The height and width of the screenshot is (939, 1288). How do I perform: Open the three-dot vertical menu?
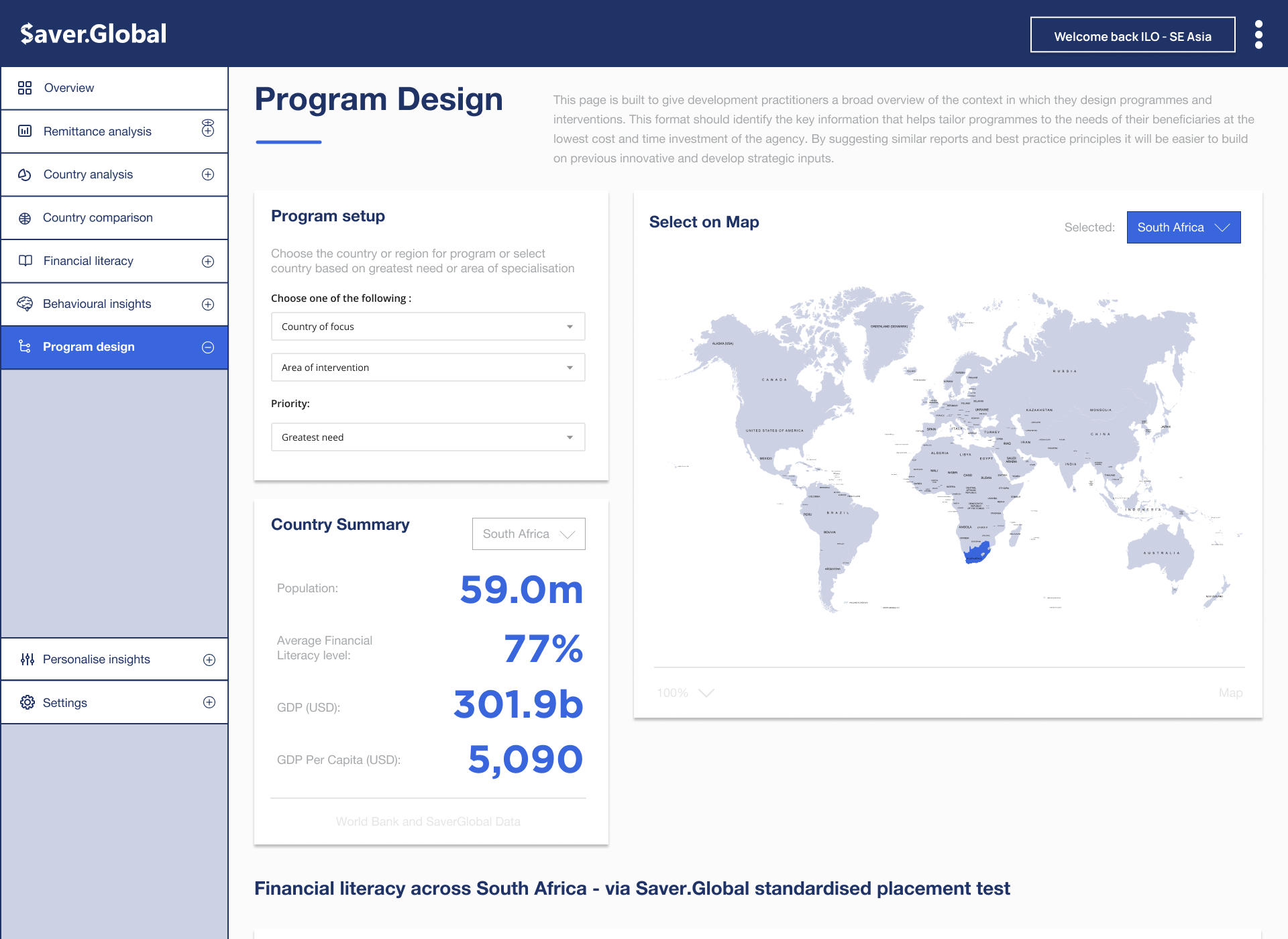(1258, 34)
